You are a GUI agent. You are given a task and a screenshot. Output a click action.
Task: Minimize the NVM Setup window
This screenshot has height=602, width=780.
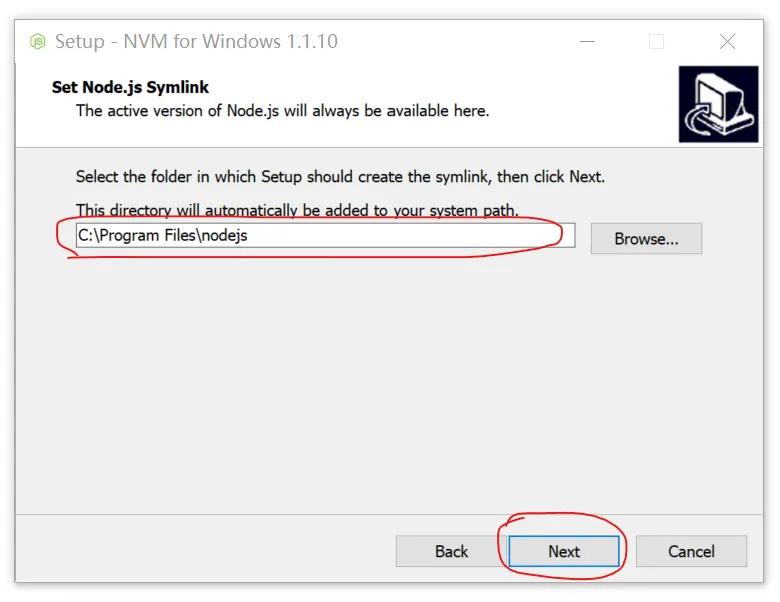[x=584, y=41]
